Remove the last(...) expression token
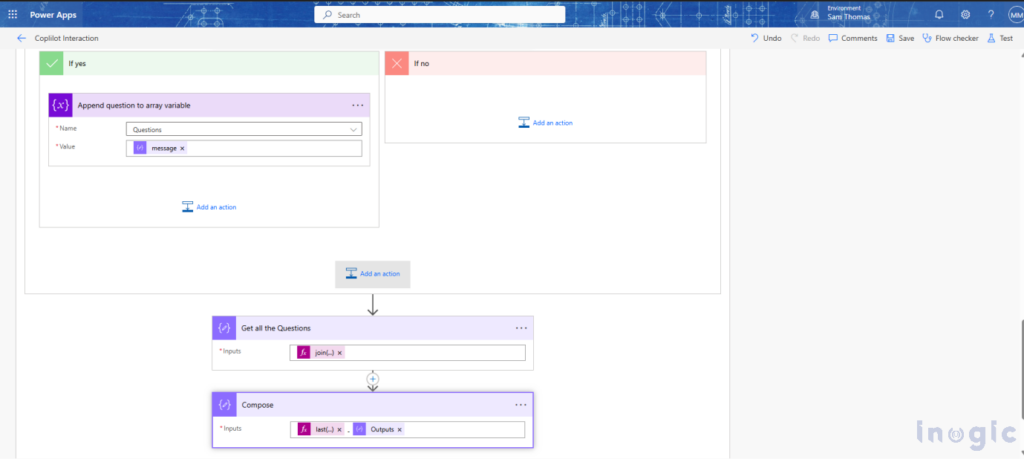1024x459 pixels. click(340, 430)
